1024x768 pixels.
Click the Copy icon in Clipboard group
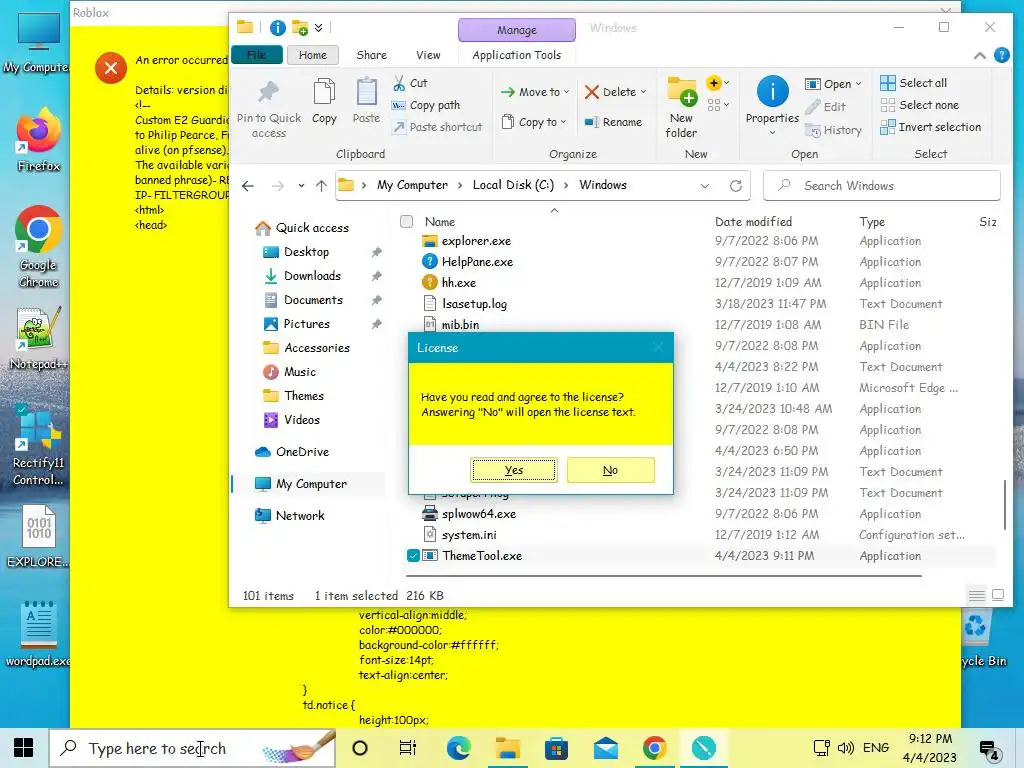pos(324,93)
